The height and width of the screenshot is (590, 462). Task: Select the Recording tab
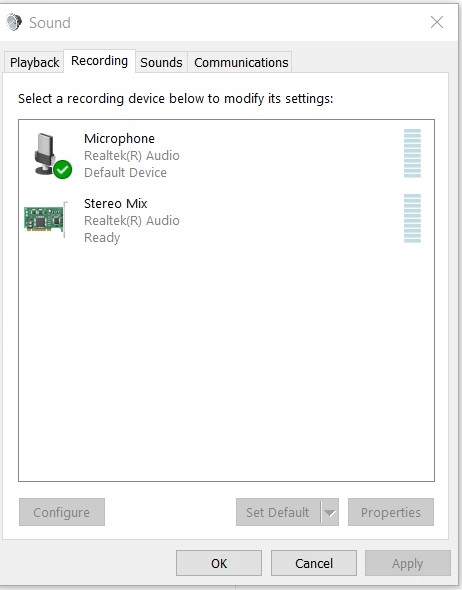point(99,61)
